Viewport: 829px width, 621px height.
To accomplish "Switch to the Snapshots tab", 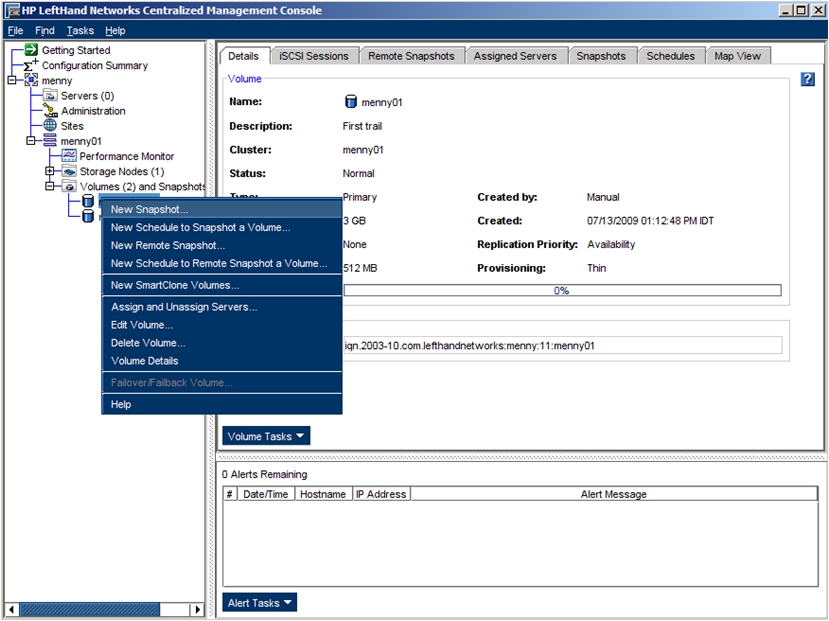I will [x=601, y=56].
